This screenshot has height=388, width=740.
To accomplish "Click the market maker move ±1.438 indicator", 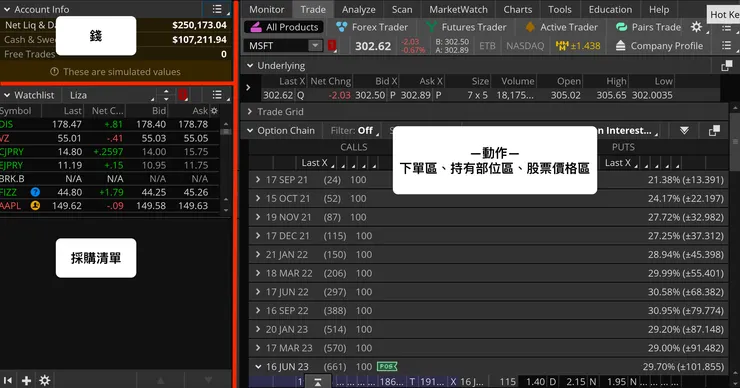I will click(x=578, y=45).
